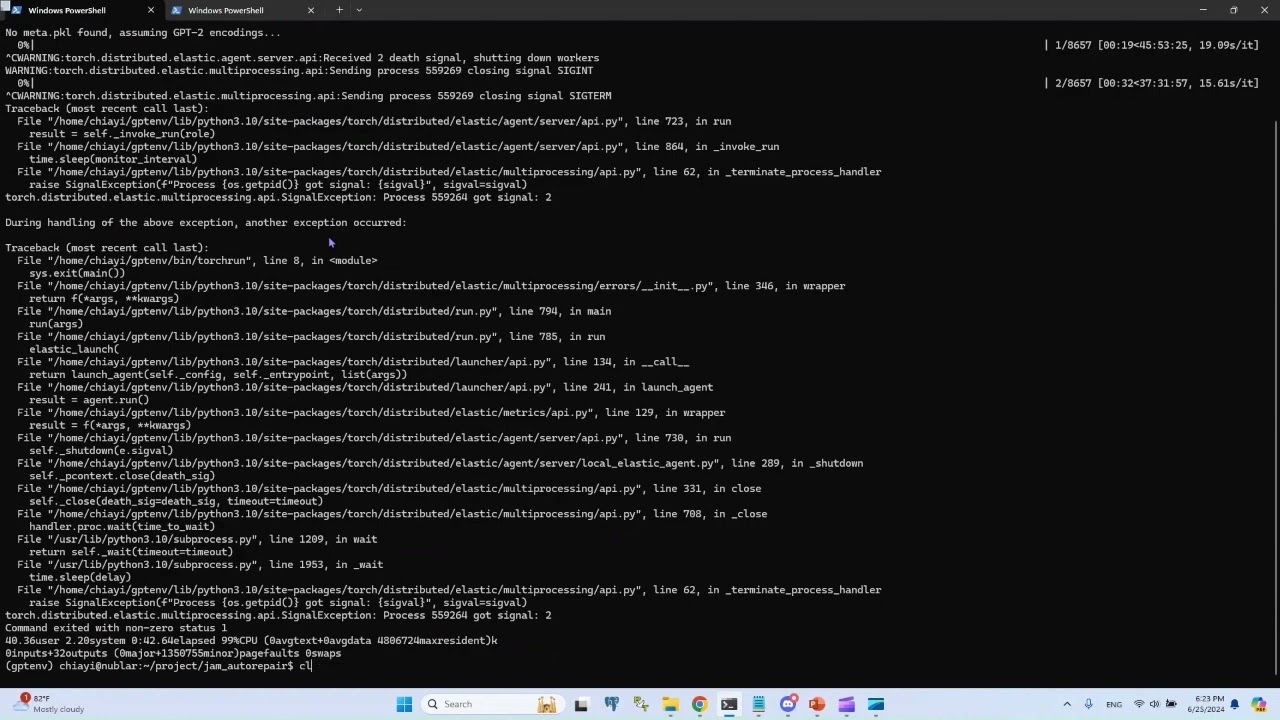
Task: Open the purple clapperboard video app in taskbar
Action: (x=846, y=704)
